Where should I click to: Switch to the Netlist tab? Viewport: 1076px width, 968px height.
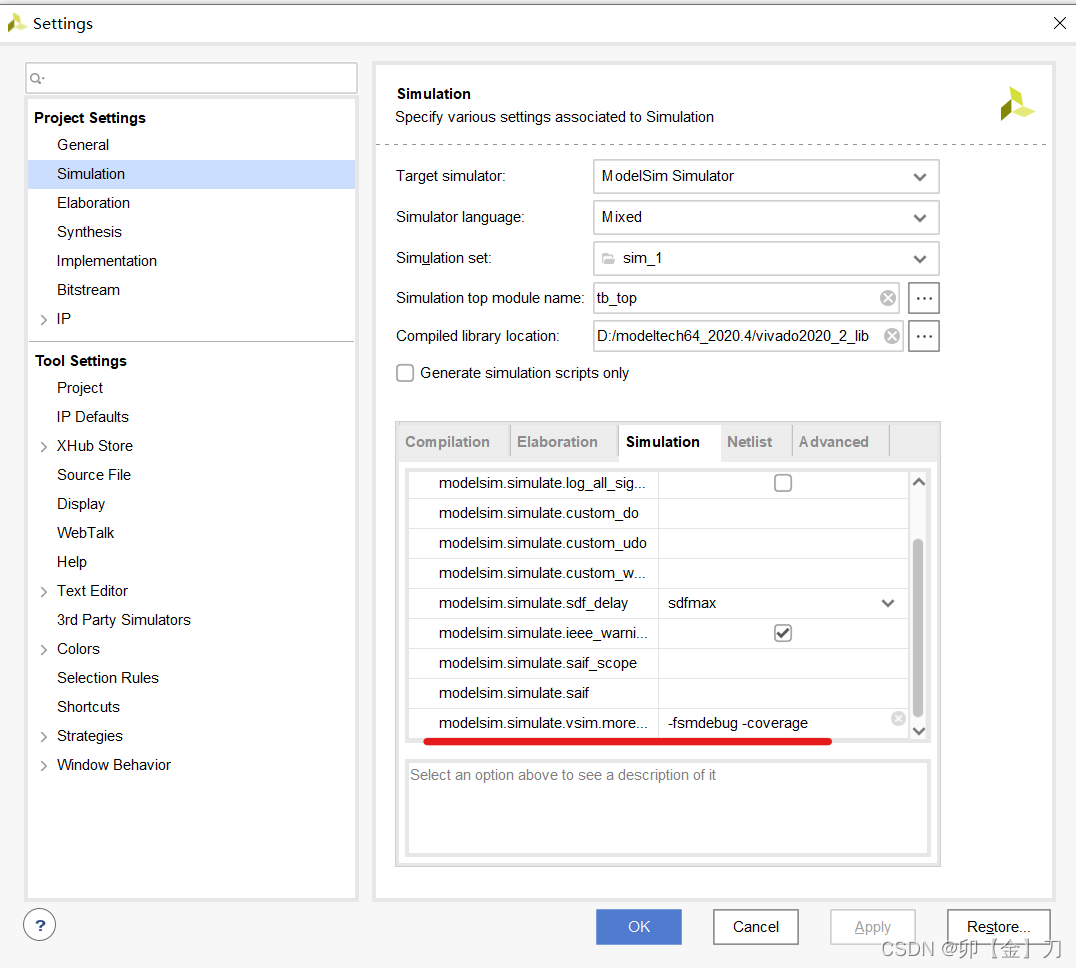(750, 441)
